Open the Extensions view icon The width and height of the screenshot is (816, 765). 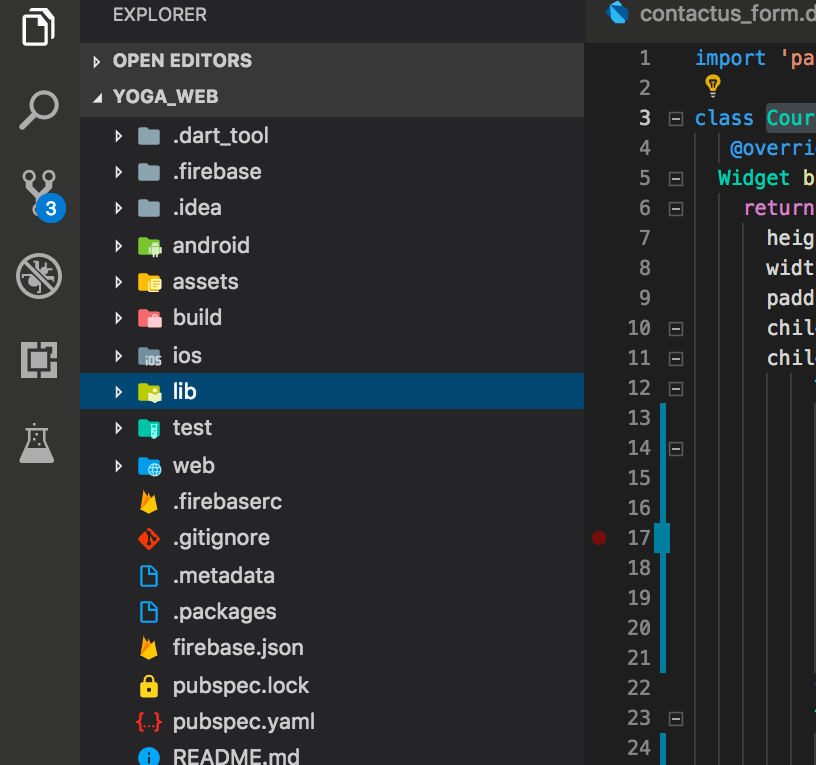pos(39,360)
